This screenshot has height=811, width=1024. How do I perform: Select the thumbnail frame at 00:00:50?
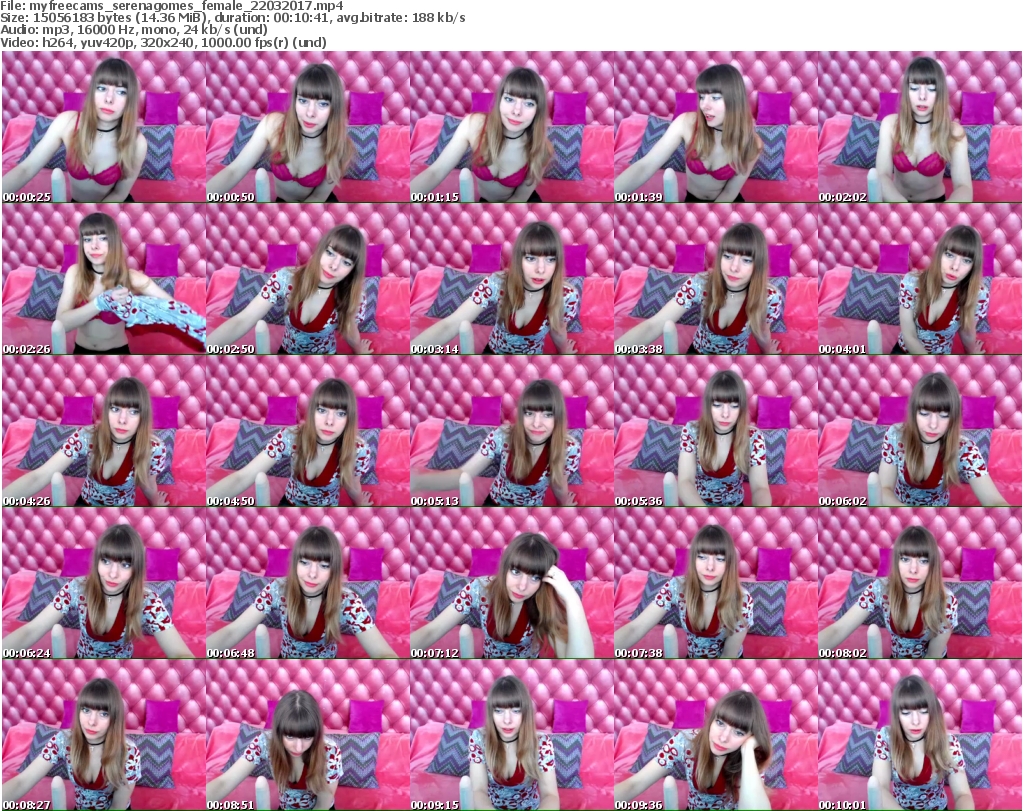pyautogui.click(x=308, y=127)
